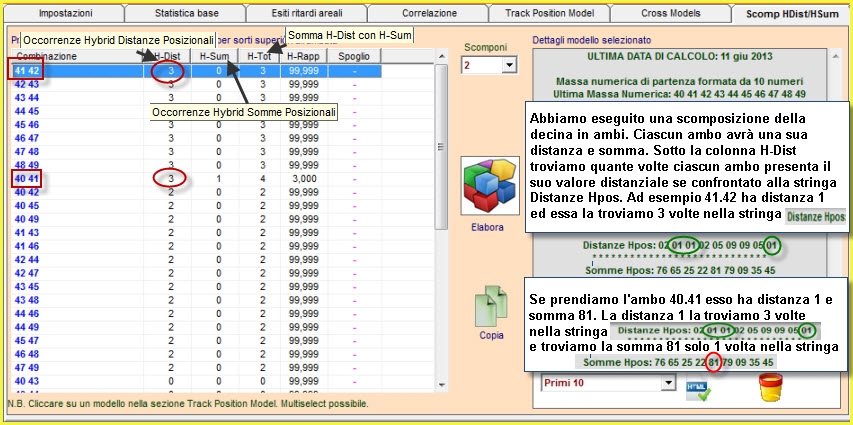Select the row for combination 47 49

coord(196,367)
